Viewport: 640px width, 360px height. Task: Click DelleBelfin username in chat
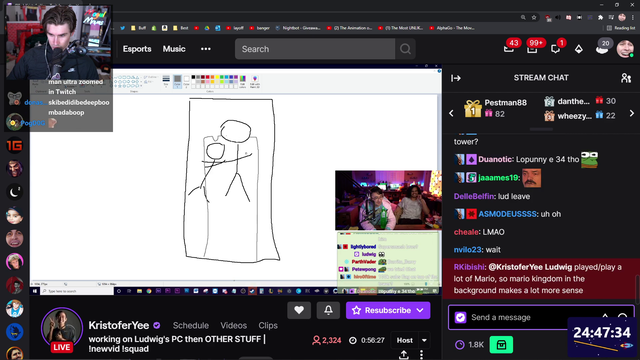(473, 196)
